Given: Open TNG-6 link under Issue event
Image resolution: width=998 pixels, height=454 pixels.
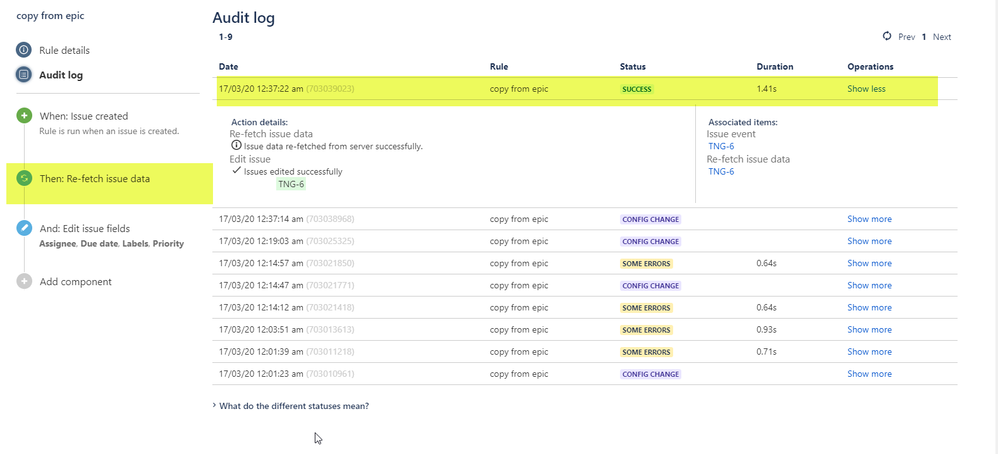Looking at the screenshot, I should (x=721, y=146).
